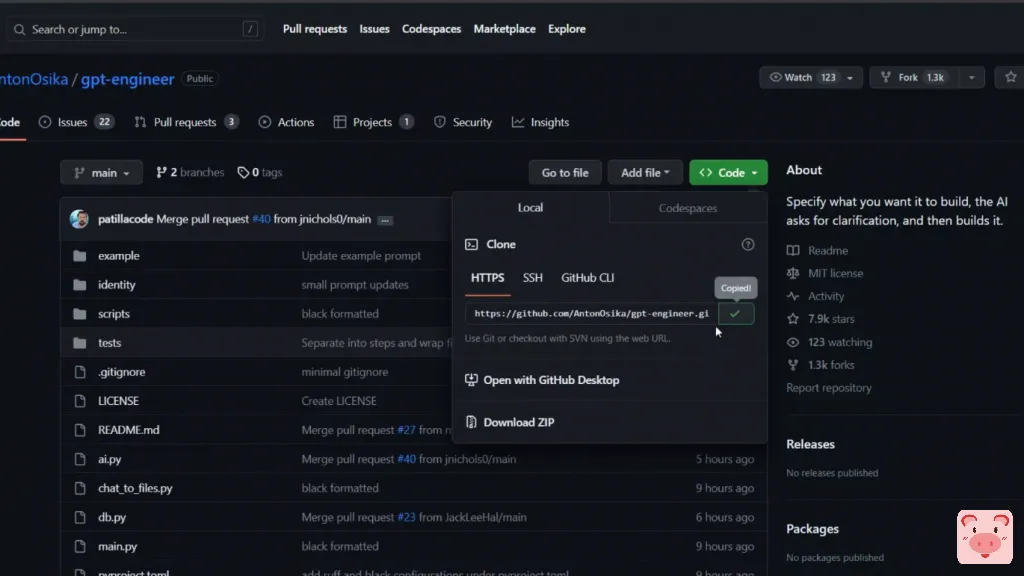Click the identity folder icon

click(x=80, y=285)
